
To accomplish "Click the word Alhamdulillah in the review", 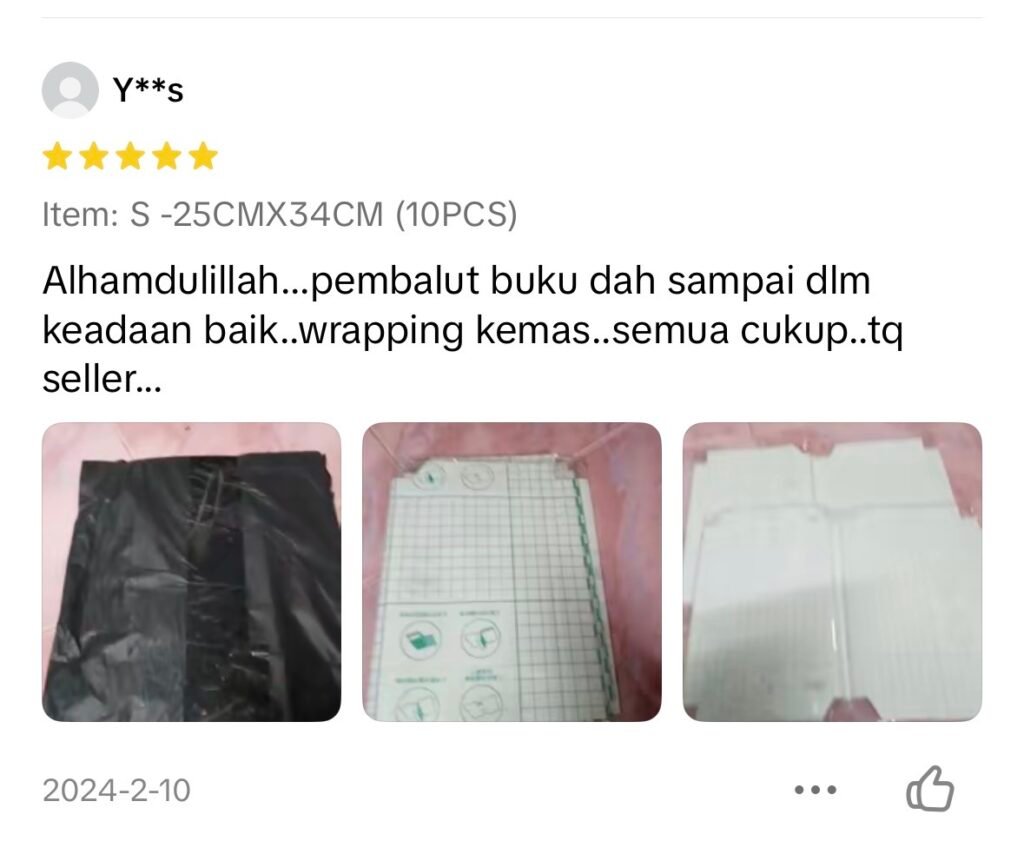I will click(x=163, y=281).
